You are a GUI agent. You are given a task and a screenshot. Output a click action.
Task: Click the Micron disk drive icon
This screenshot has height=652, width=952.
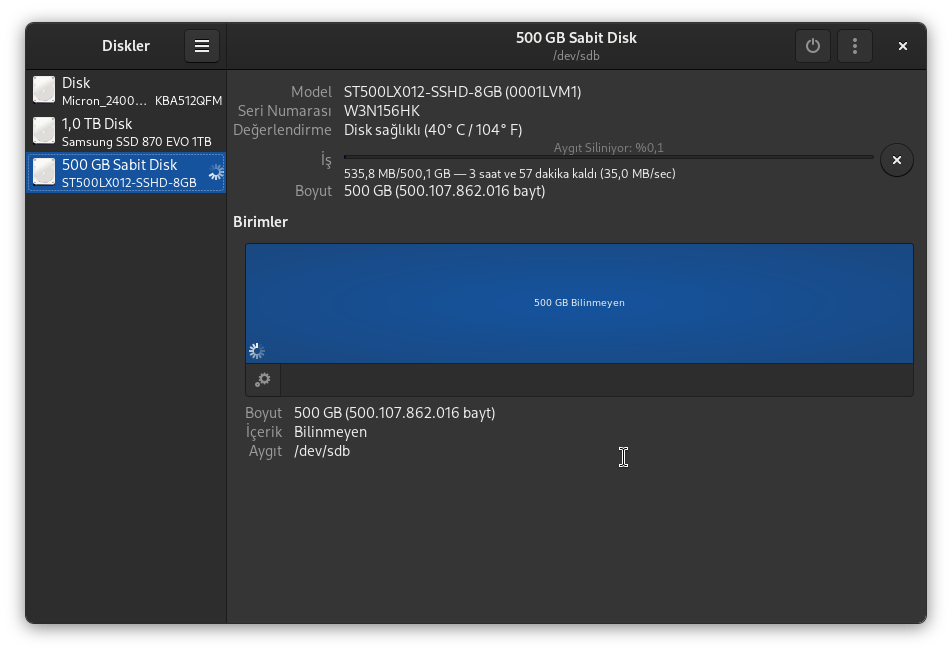pos(44,90)
